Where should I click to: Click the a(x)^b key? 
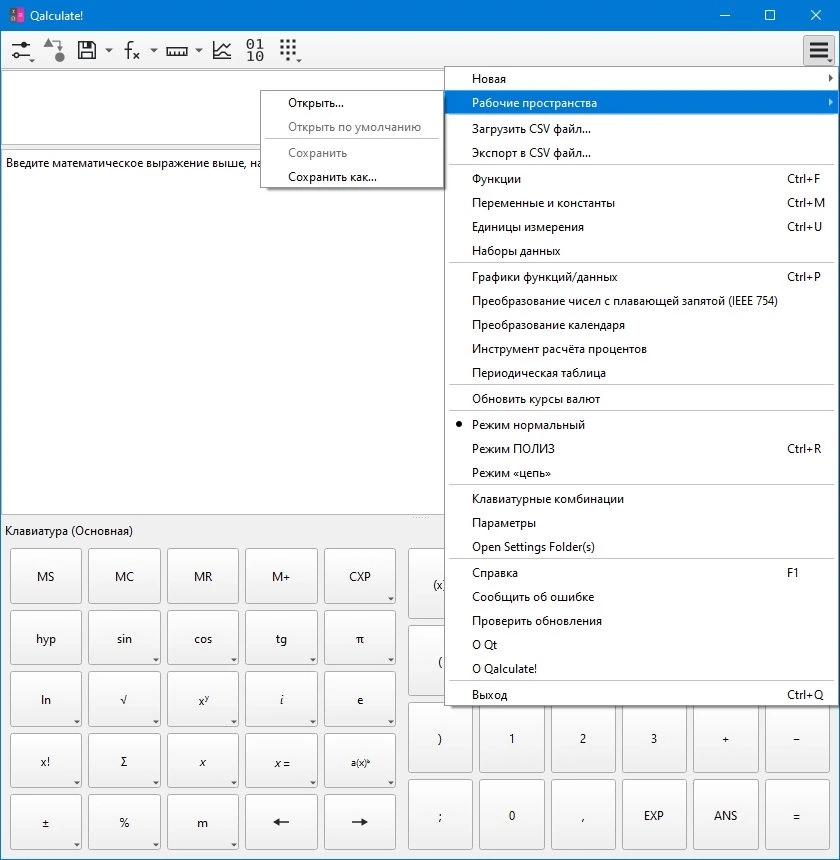pos(360,761)
